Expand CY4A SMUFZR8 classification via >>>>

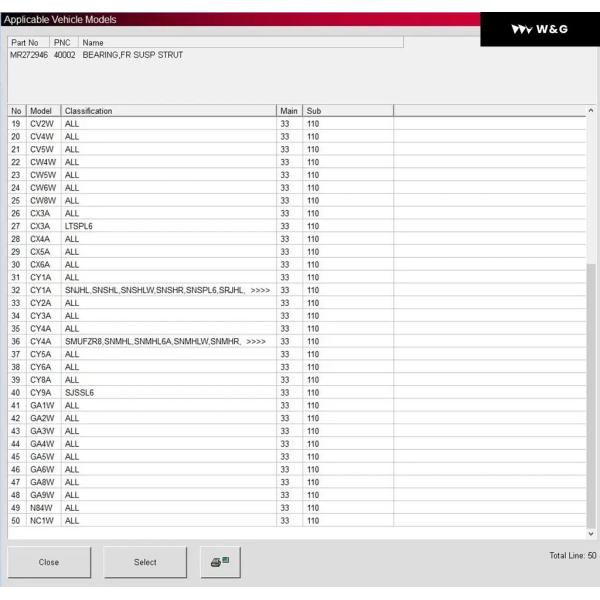point(256,341)
